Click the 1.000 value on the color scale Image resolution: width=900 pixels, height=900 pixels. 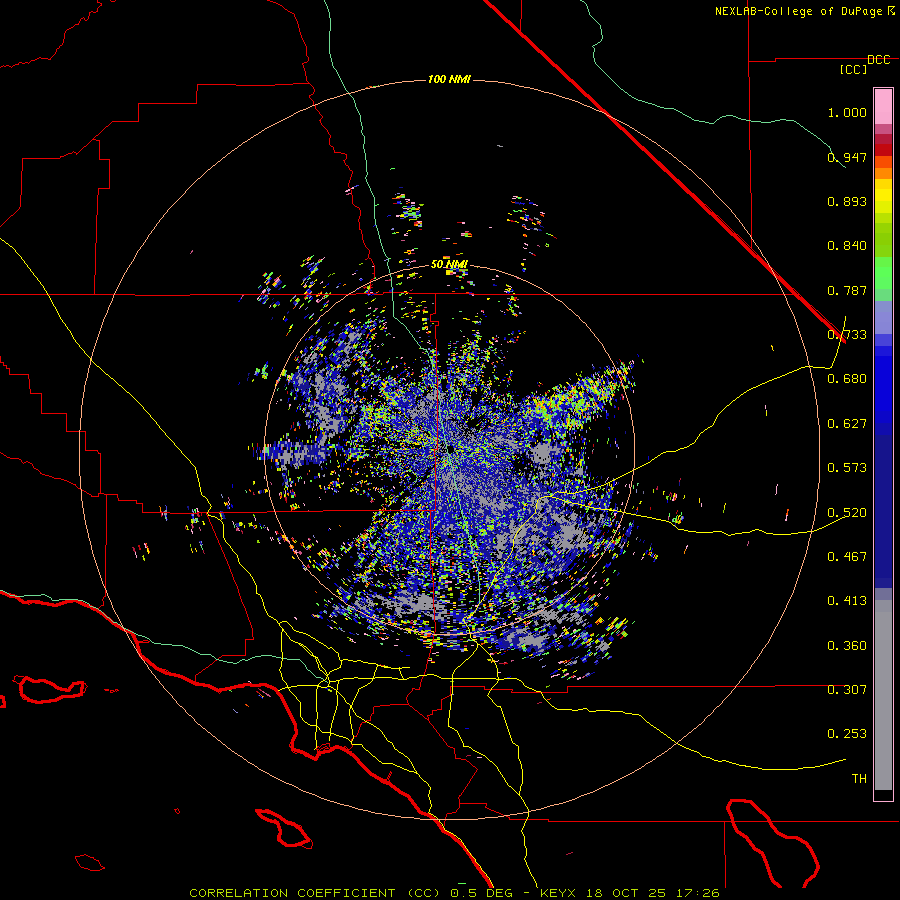[847, 112]
